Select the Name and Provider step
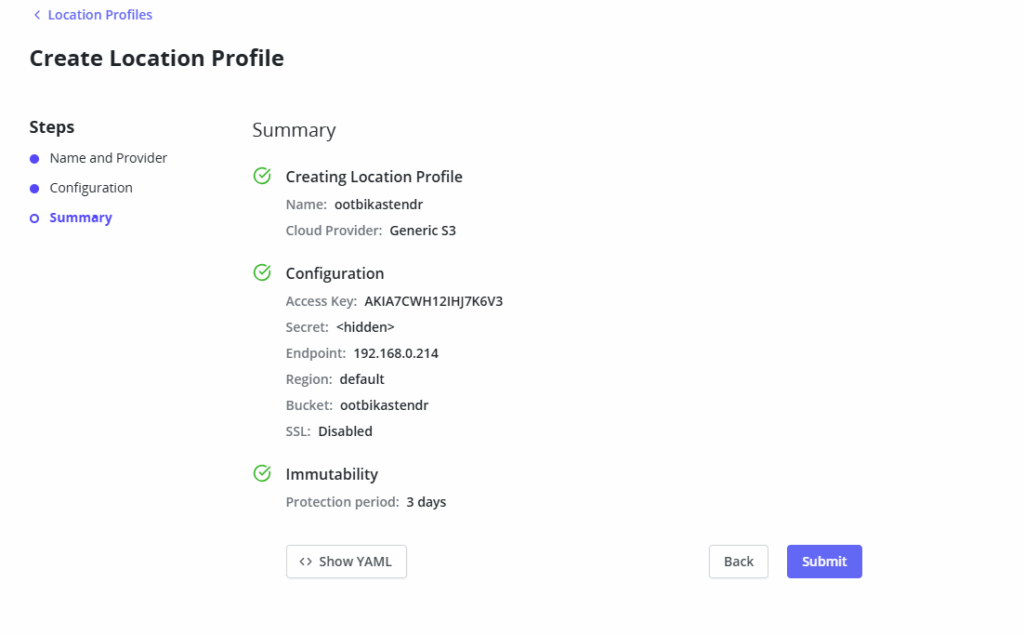 [x=107, y=157]
